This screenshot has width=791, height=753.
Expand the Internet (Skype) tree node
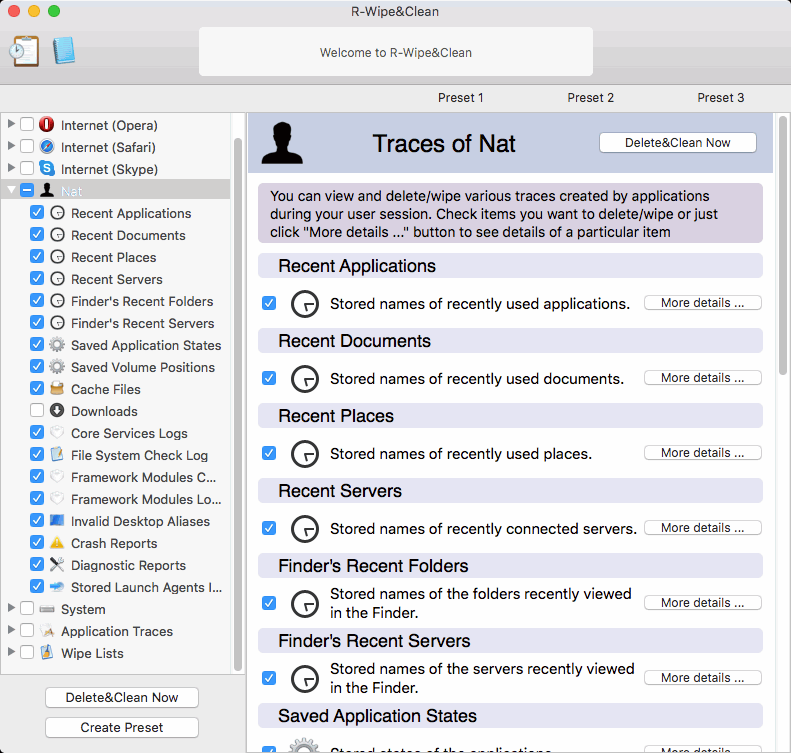(x=11, y=168)
